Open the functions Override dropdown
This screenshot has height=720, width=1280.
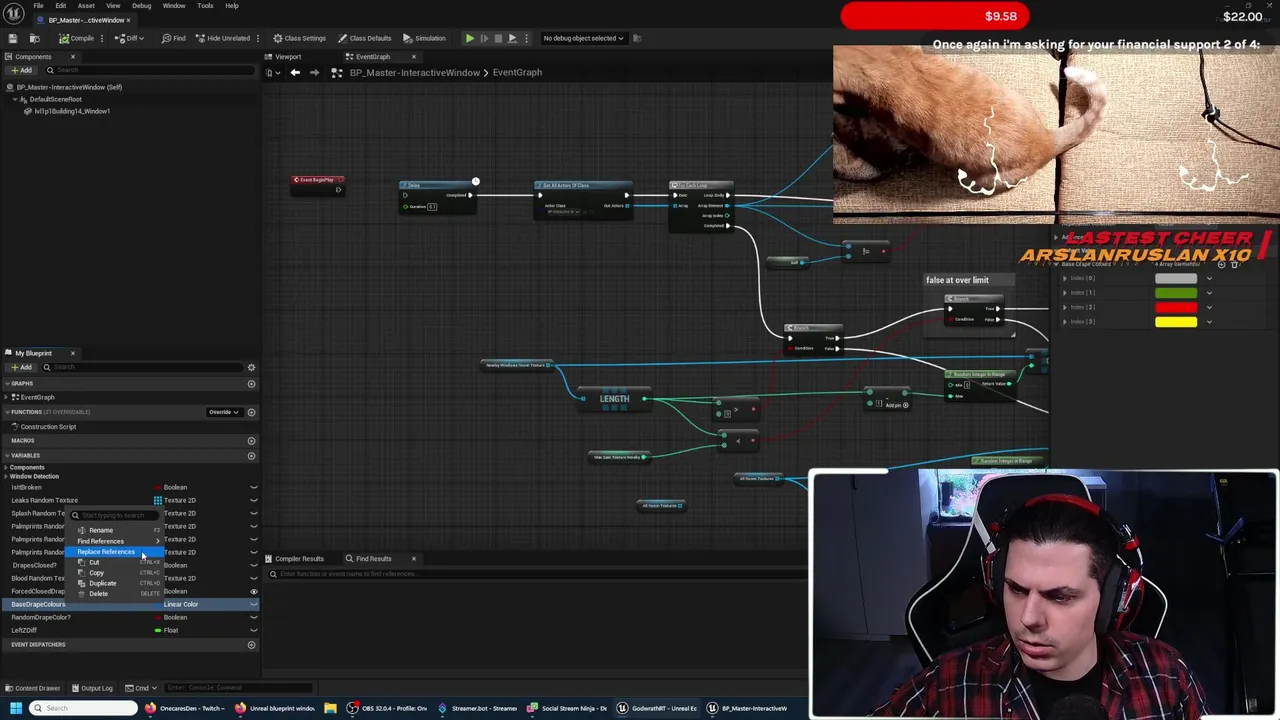pos(223,412)
